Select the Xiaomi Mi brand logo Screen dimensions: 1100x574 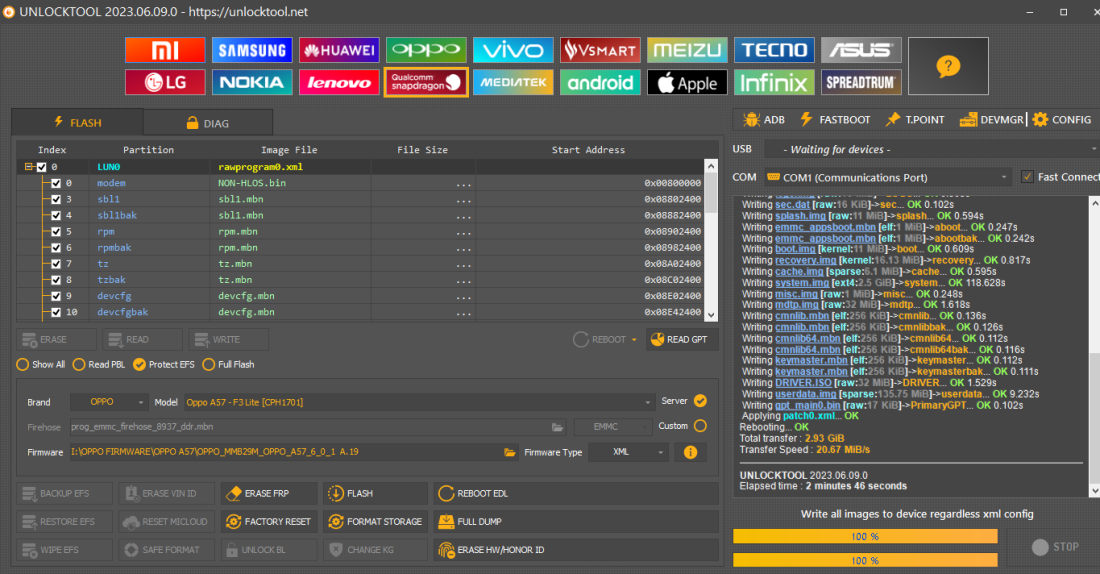(165, 50)
